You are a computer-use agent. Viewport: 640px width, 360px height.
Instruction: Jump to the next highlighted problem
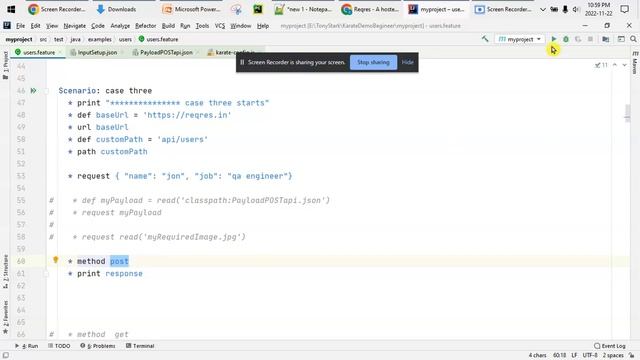[x=624, y=65]
